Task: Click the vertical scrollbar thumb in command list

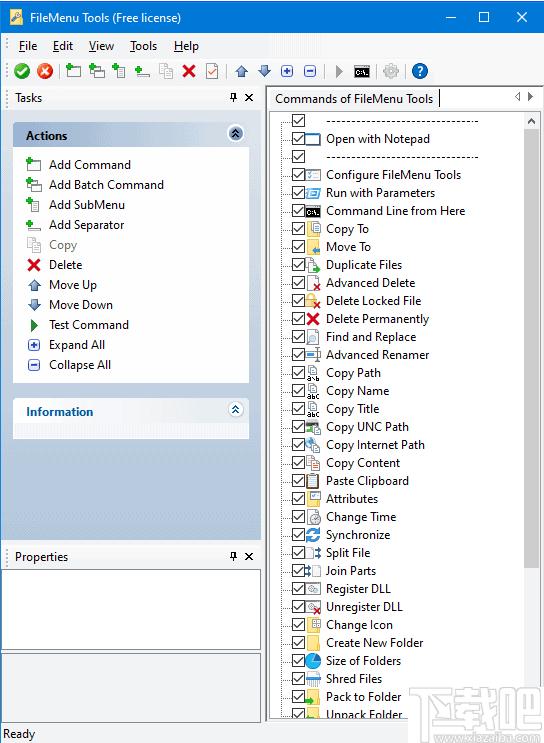Action: click(531, 348)
